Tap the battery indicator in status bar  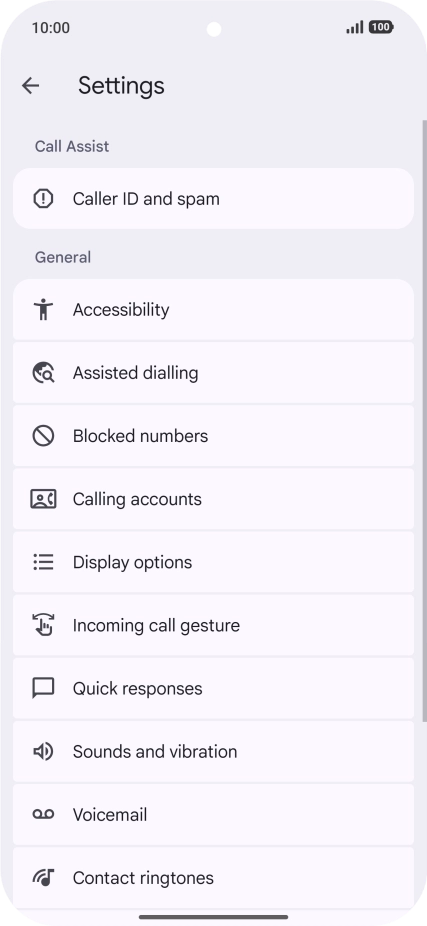point(381,27)
